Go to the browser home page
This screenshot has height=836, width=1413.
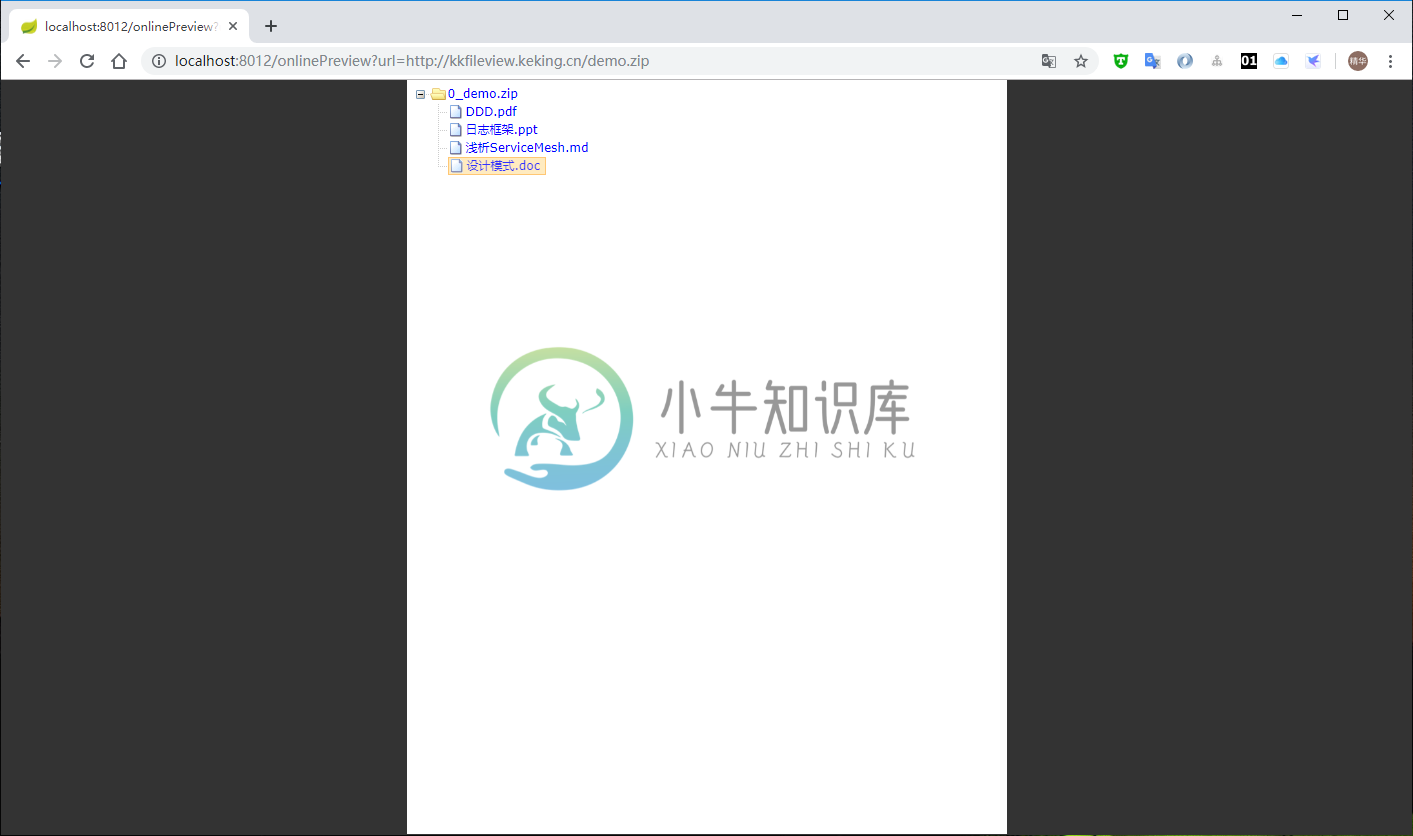(119, 61)
